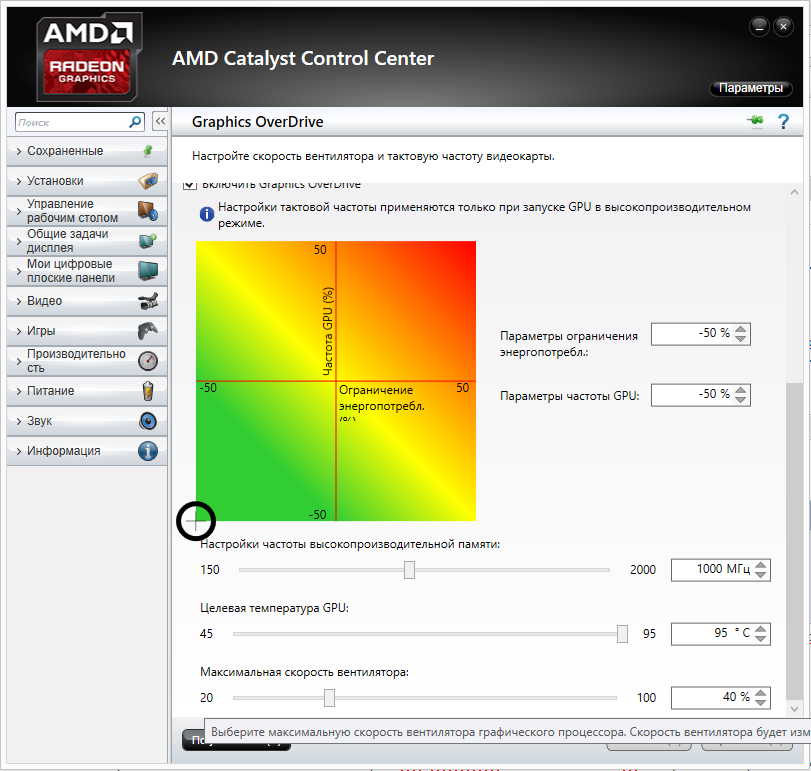The image size is (811, 771).
Task: Increase GPU frequency percentage with up arrow
Action: pos(741,390)
